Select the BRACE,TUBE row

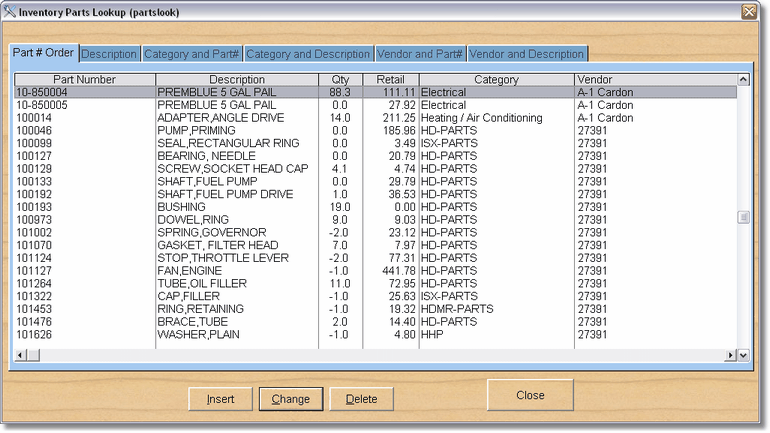(x=376, y=322)
